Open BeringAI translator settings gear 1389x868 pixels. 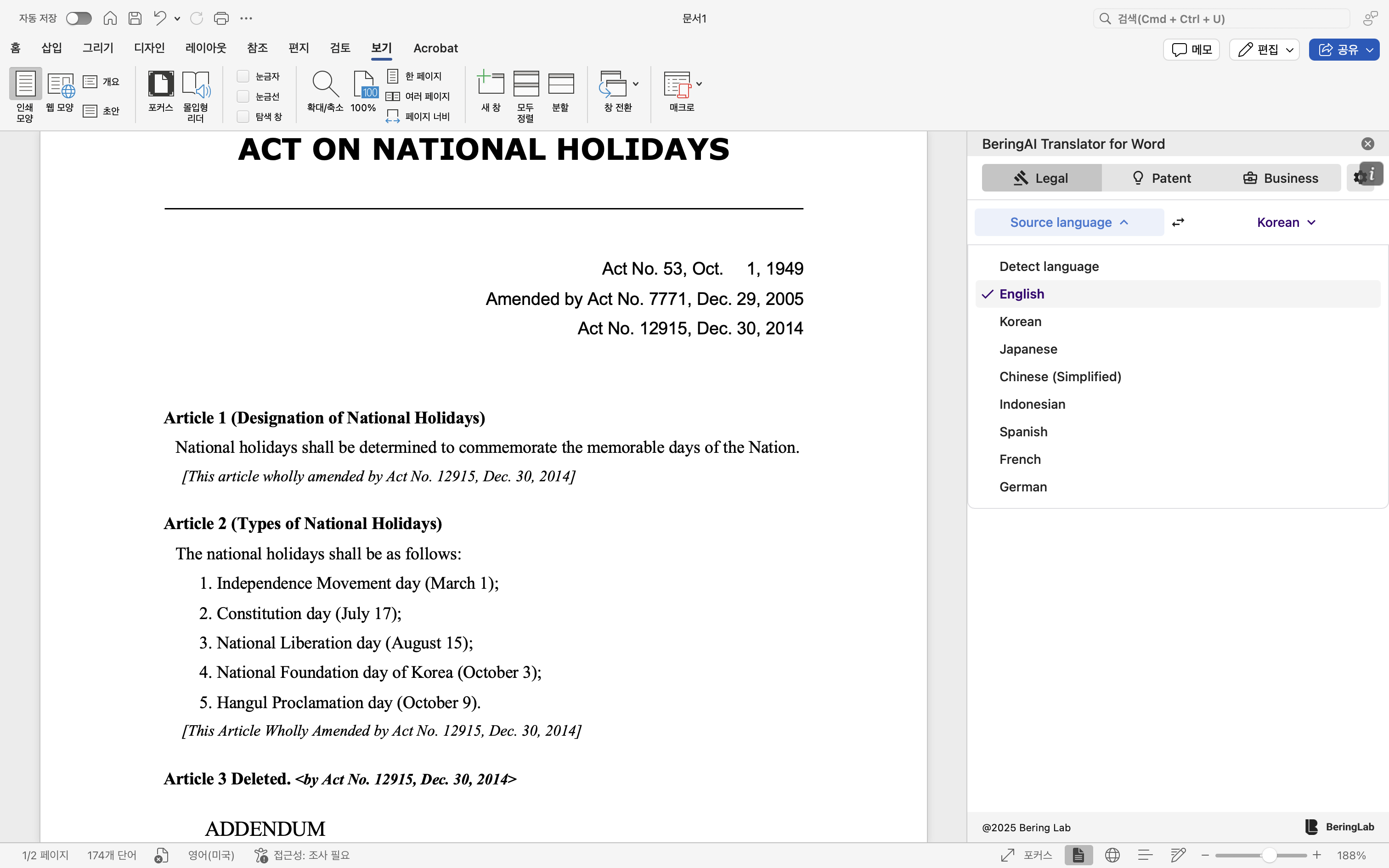pyautogui.click(x=1359, y=178)
